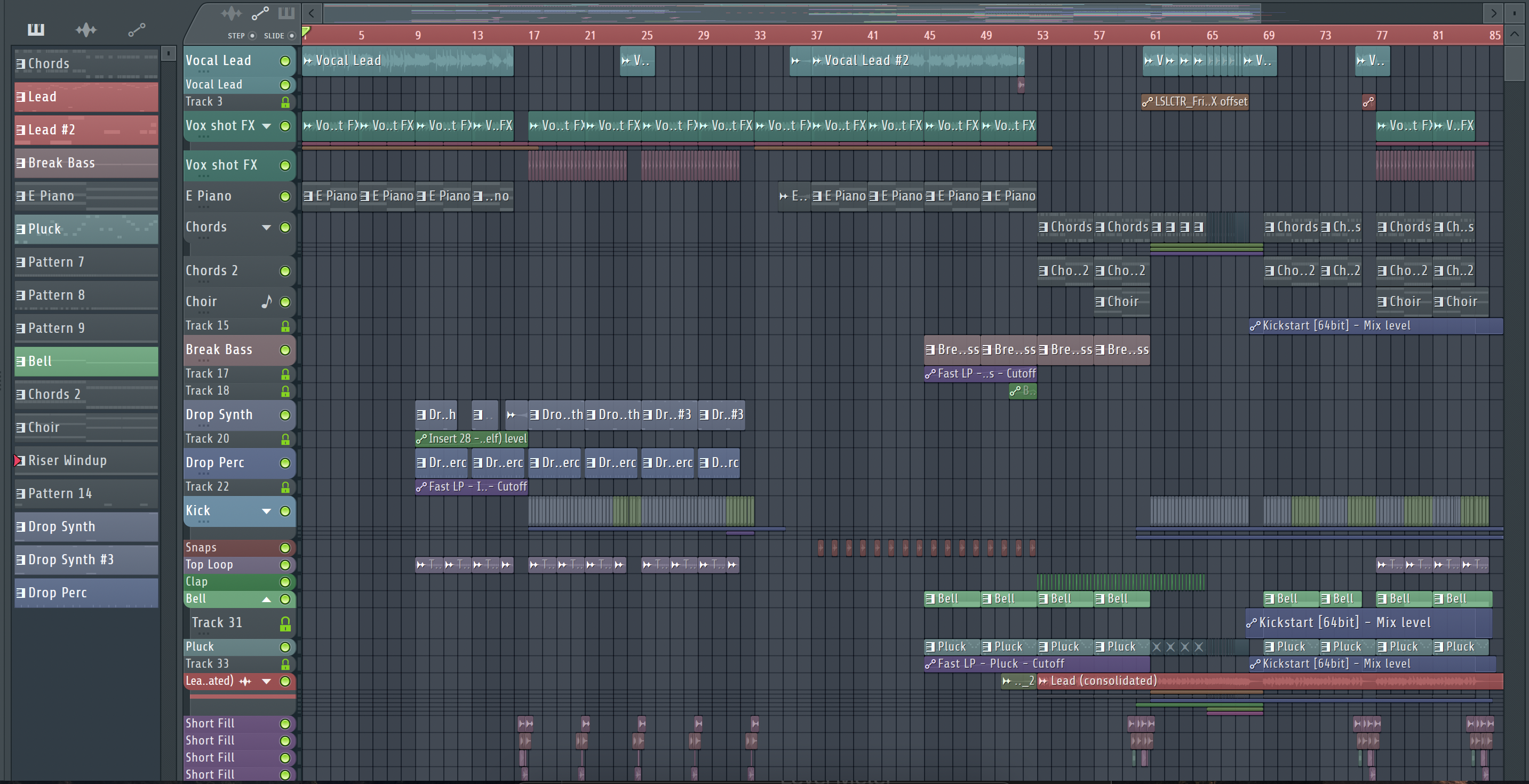Select the Drop Synth #3 pattern in picker
The height and width of the screenshot is (784, 1529).
[x=86, y=559]
